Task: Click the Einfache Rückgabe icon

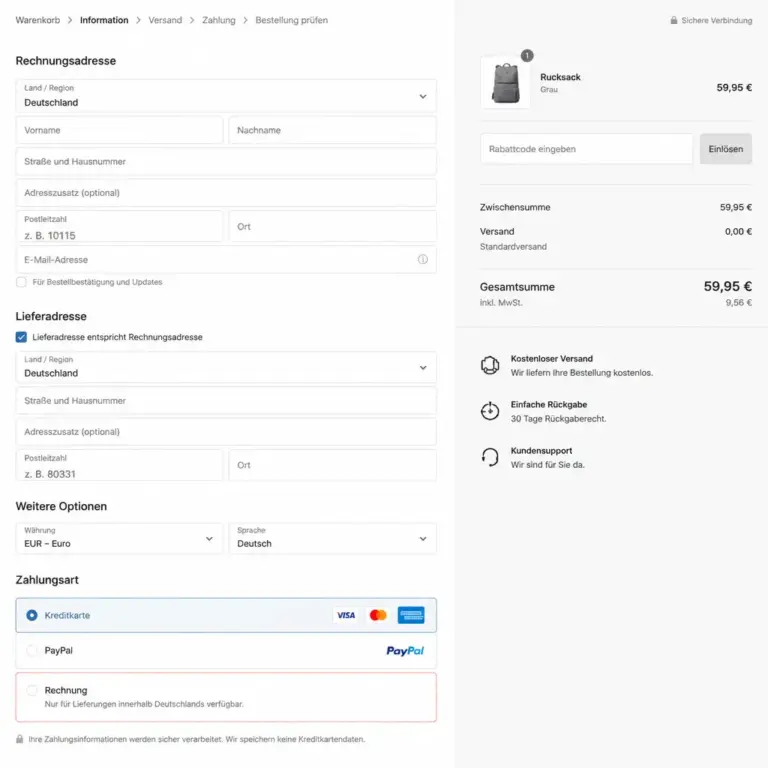Action: tap(490, 411)
